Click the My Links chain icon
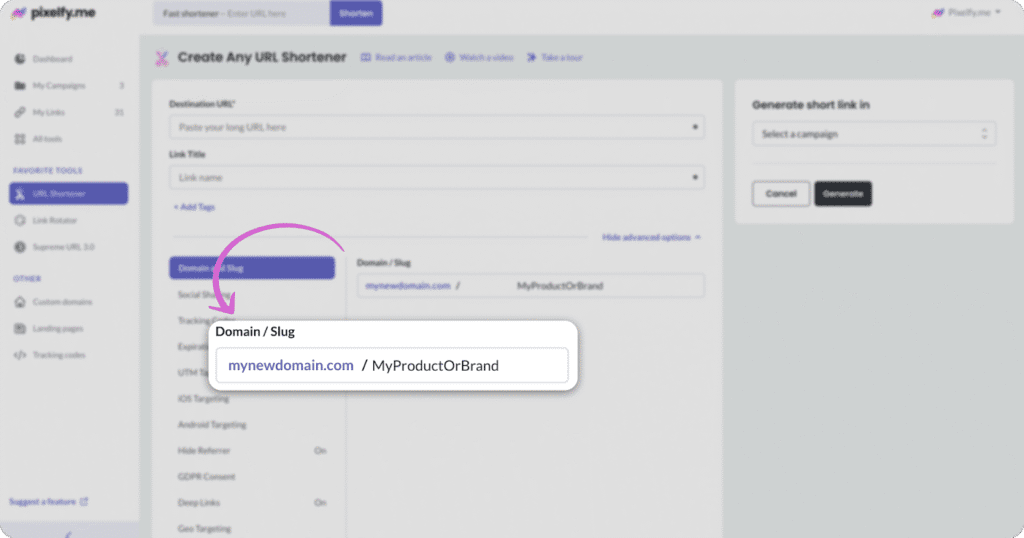 [x=20, y=112]
